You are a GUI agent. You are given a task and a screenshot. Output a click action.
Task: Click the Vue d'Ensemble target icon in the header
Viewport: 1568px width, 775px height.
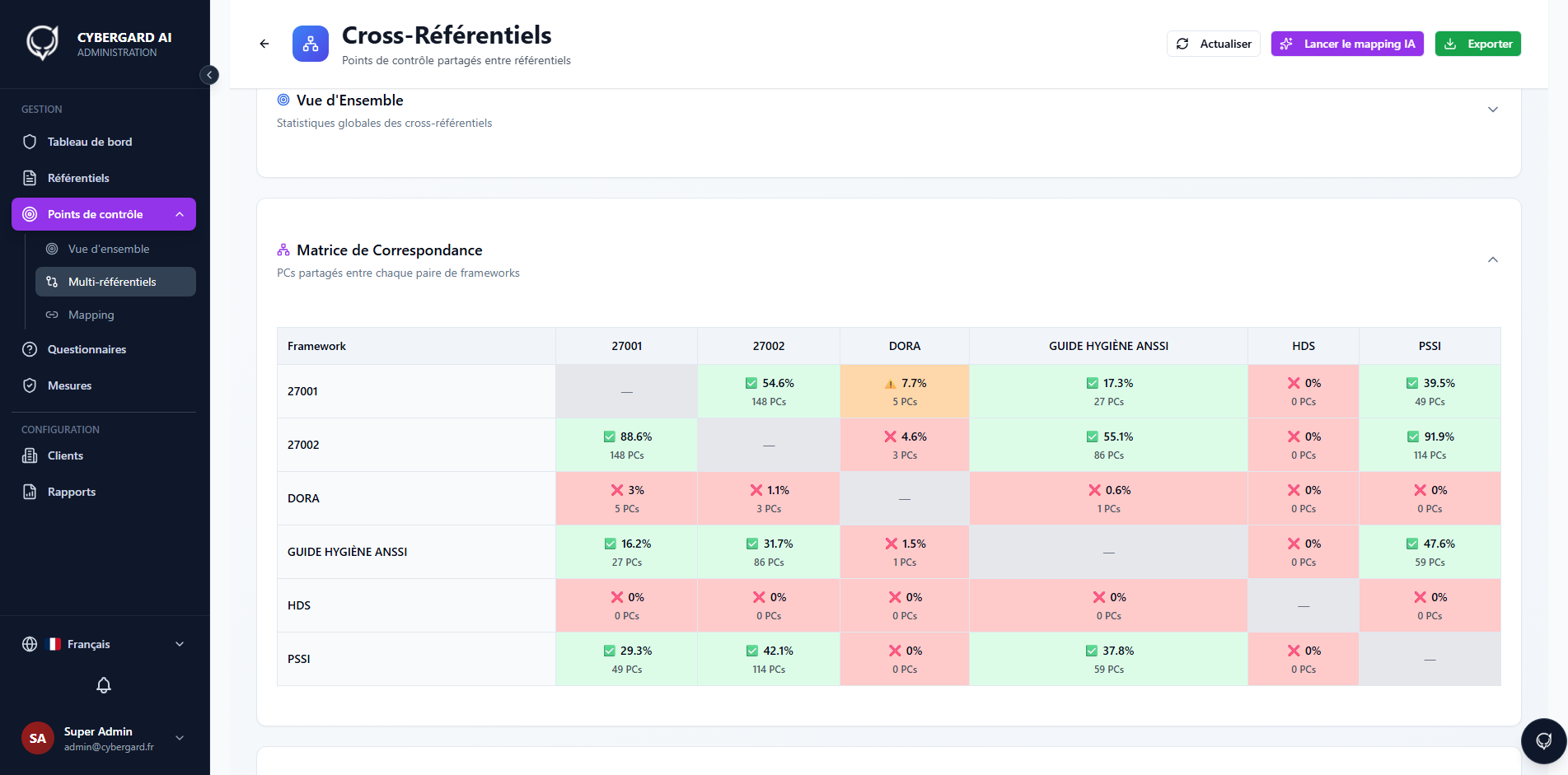[283, 100]
